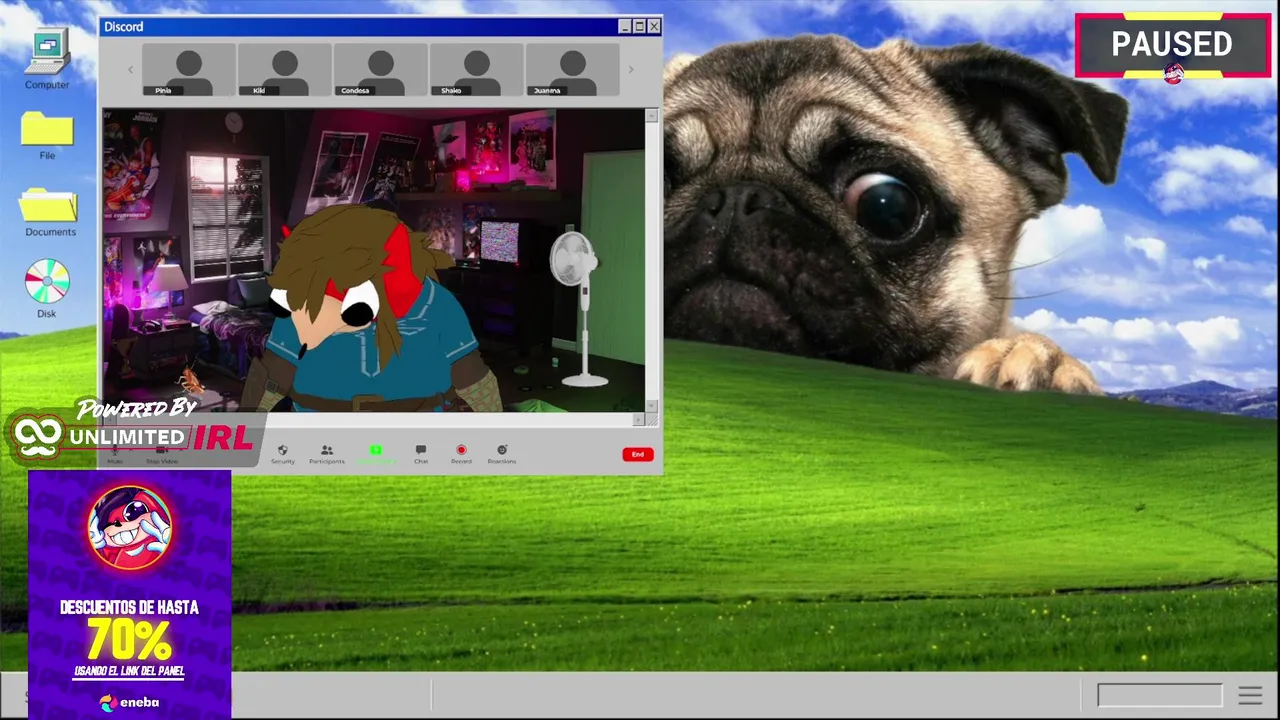Image resolution: width=1280 pixels, height=720 pixels.
Task: Click the PAUSED status badge
Action: pyautogui.click(x=1173, y=45)
